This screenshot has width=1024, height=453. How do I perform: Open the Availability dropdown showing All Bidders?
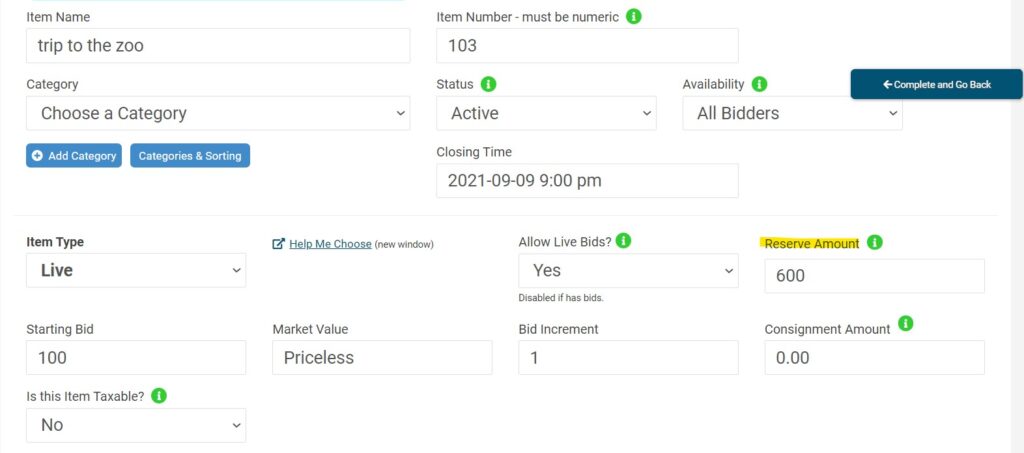[792, 113]
